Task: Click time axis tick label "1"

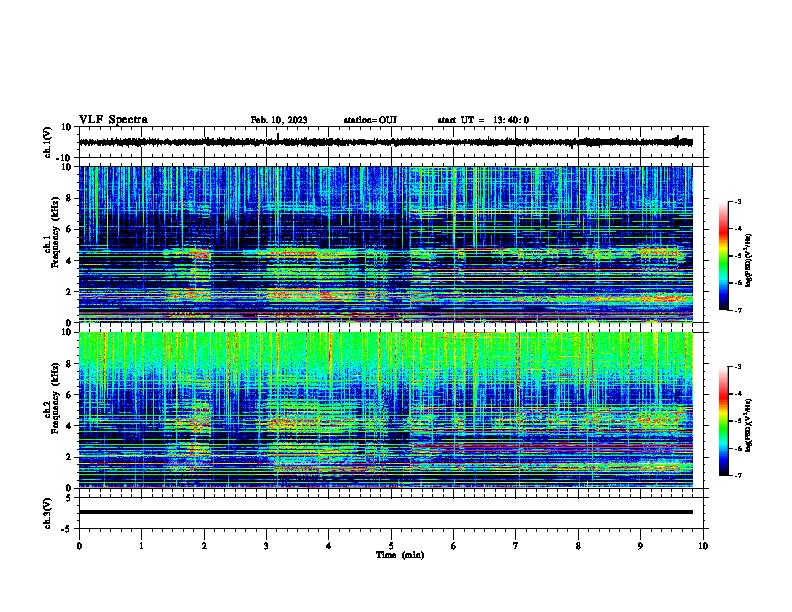Action: point(141,546)
